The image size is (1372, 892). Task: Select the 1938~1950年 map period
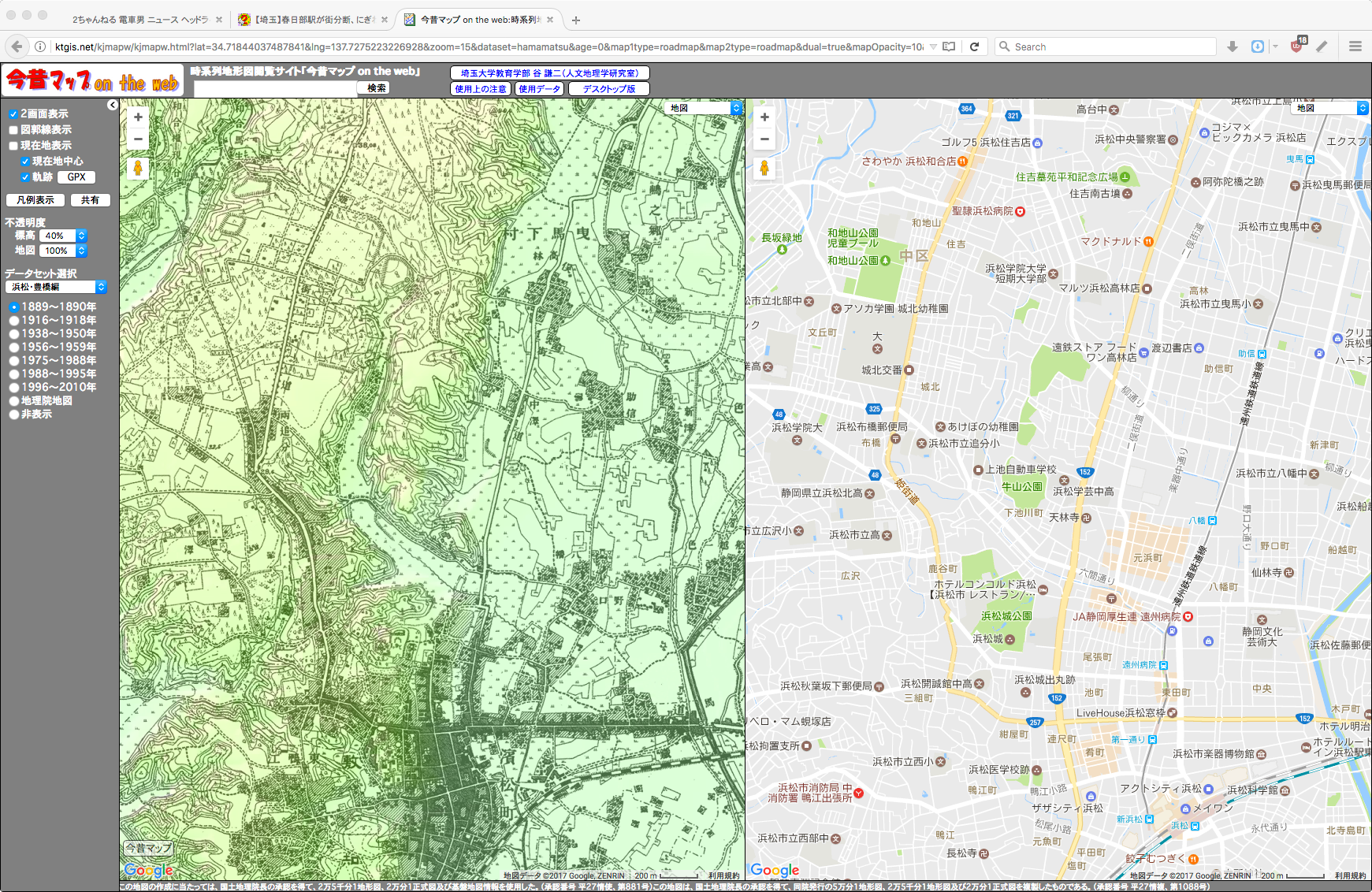pos(14,334)
